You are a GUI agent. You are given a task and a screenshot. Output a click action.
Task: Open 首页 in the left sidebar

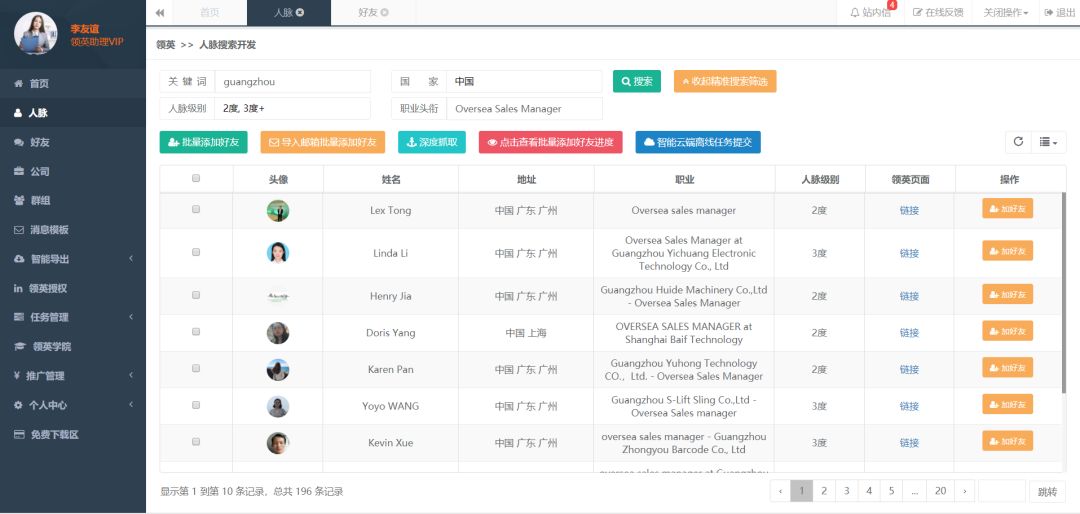38,84
